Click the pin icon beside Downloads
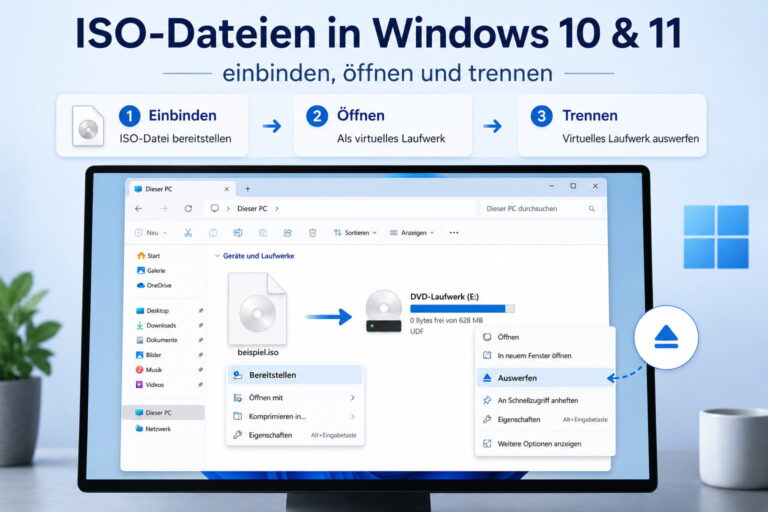This screenshot has width=768, height=512. click(x=200, y=325)
